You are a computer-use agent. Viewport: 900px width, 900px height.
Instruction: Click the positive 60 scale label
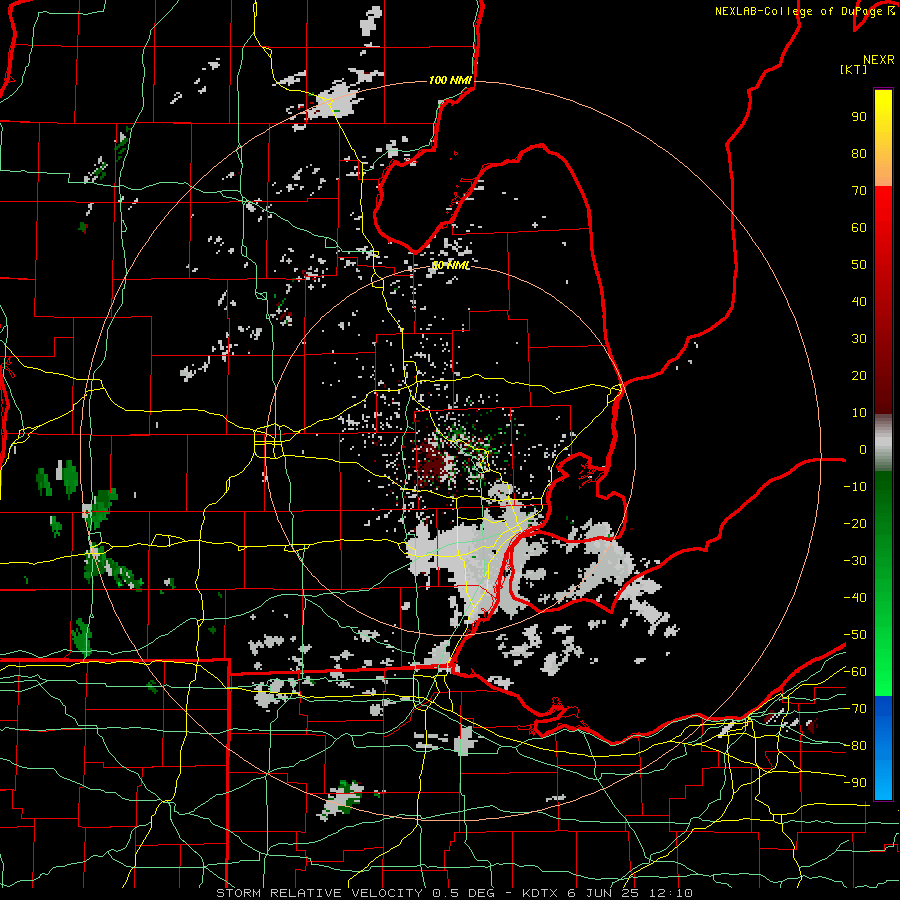coord(859,228)
